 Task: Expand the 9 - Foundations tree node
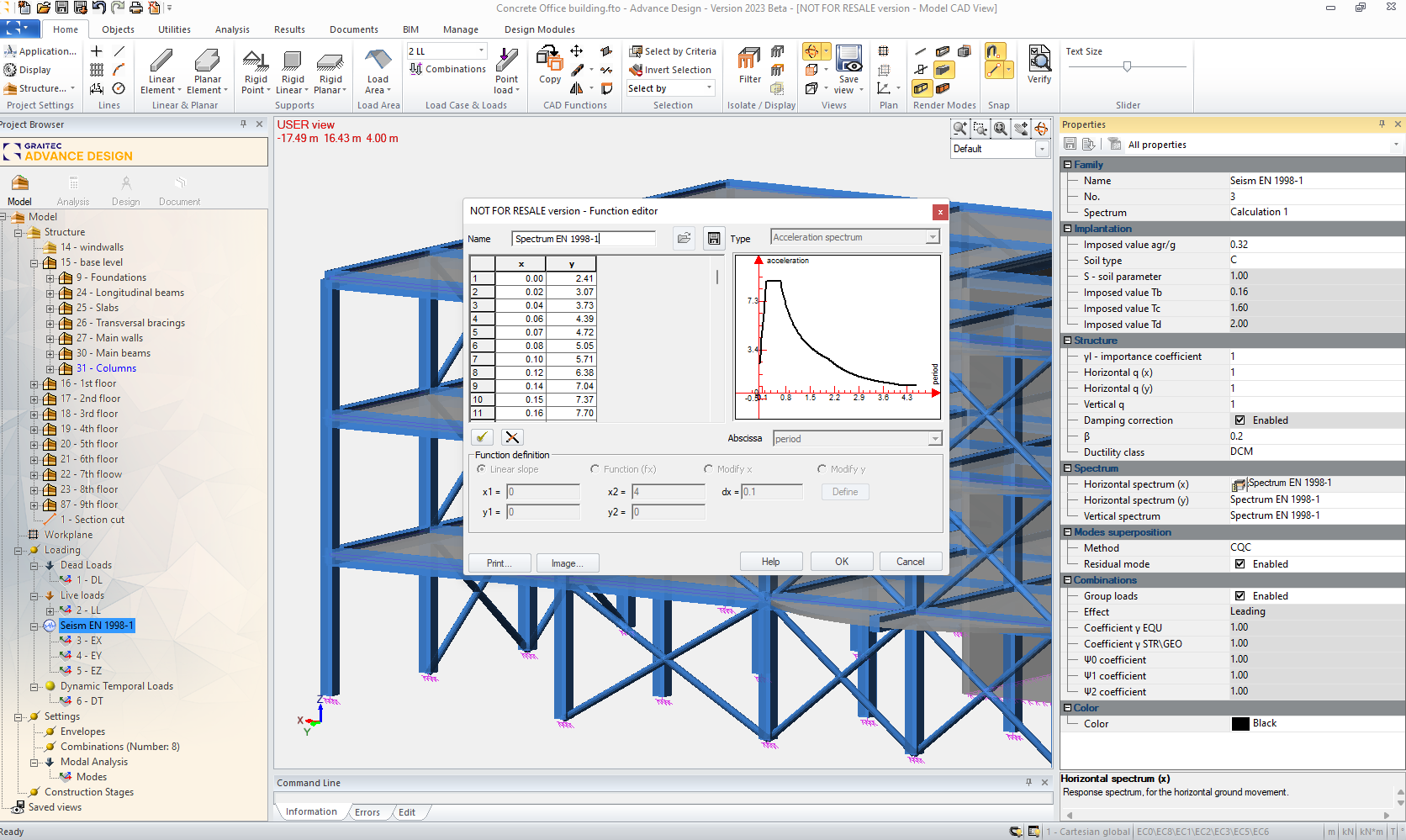pyautogui.click(x=50, y=278)
